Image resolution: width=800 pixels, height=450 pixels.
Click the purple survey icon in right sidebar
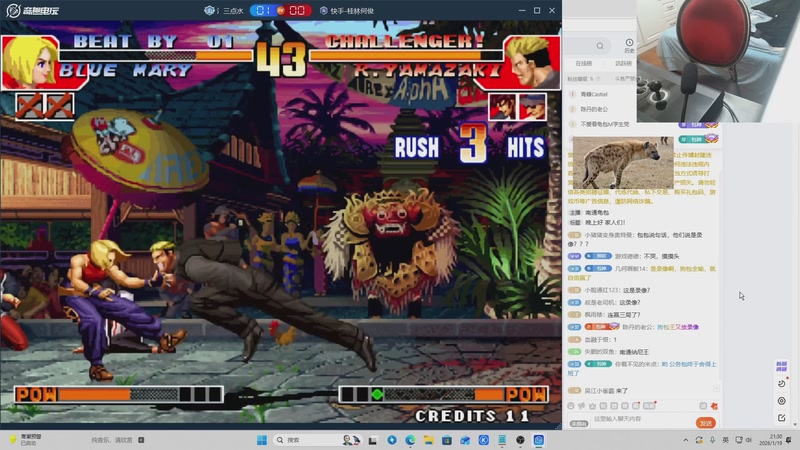(781, 366)
